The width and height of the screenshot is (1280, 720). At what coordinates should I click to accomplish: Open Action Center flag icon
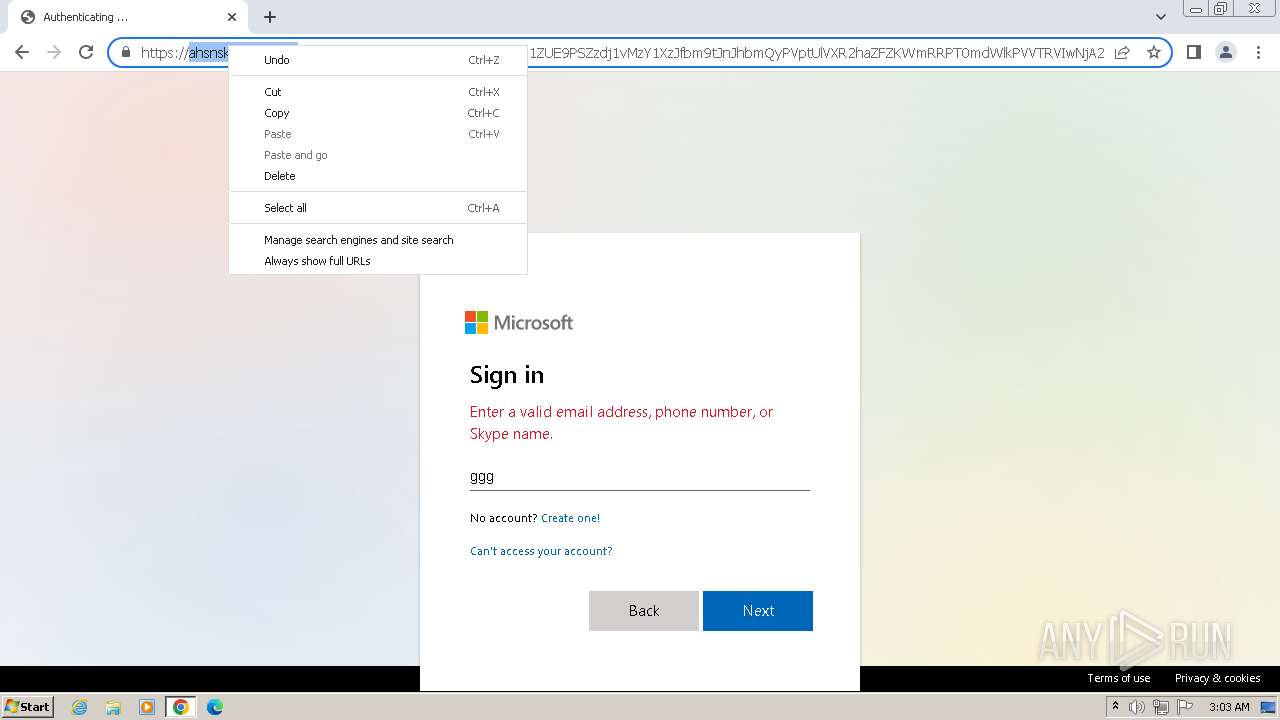[x=1183, y=707]
